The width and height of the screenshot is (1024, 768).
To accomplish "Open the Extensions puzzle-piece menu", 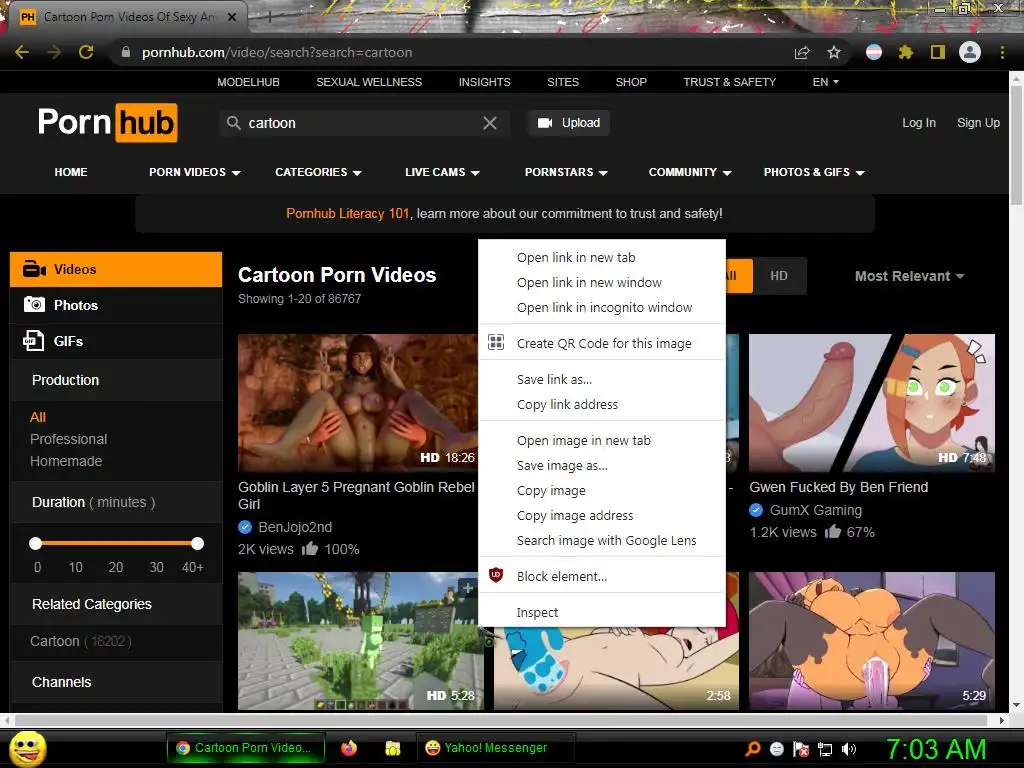I will [905, 52].
